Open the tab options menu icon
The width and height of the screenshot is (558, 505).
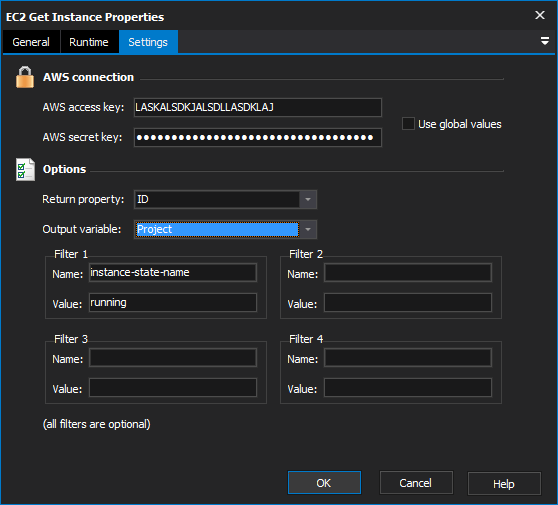[x=544, y=41]
